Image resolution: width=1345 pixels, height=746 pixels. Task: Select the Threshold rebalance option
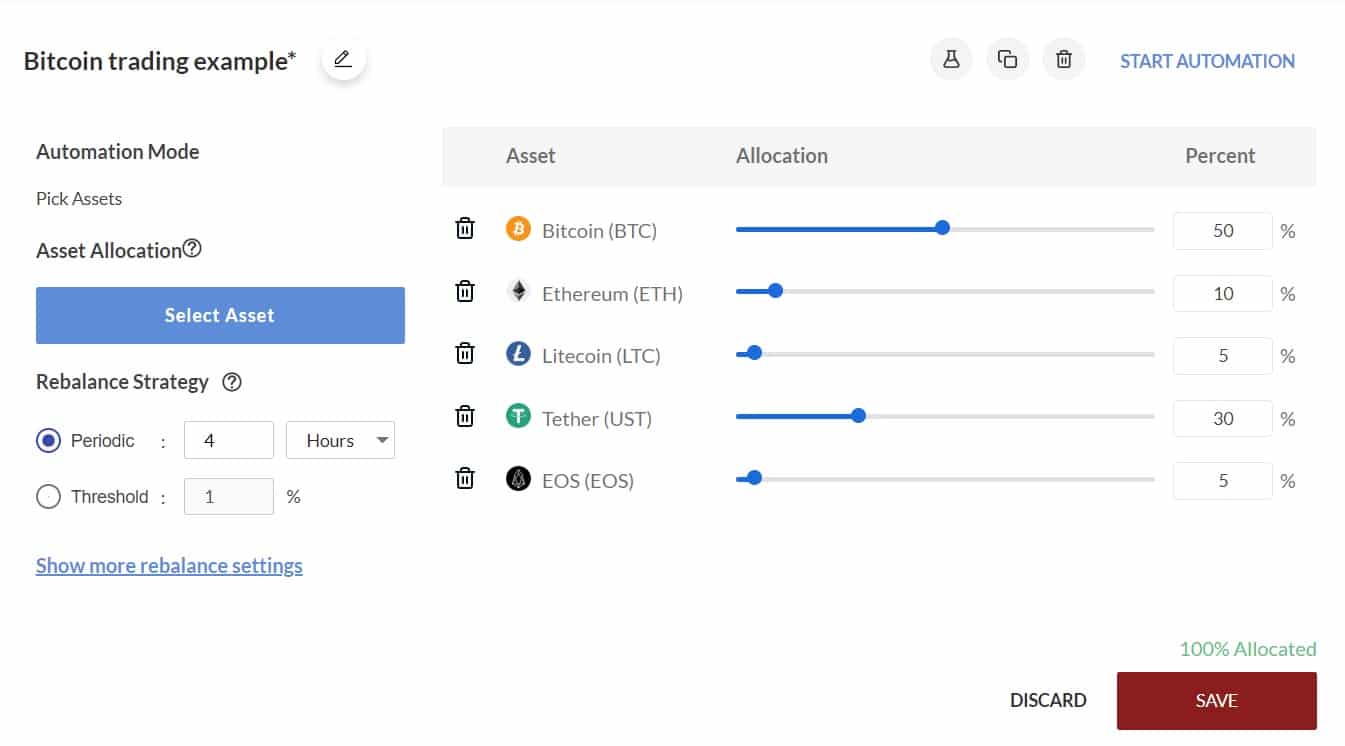tap(48, 496)
